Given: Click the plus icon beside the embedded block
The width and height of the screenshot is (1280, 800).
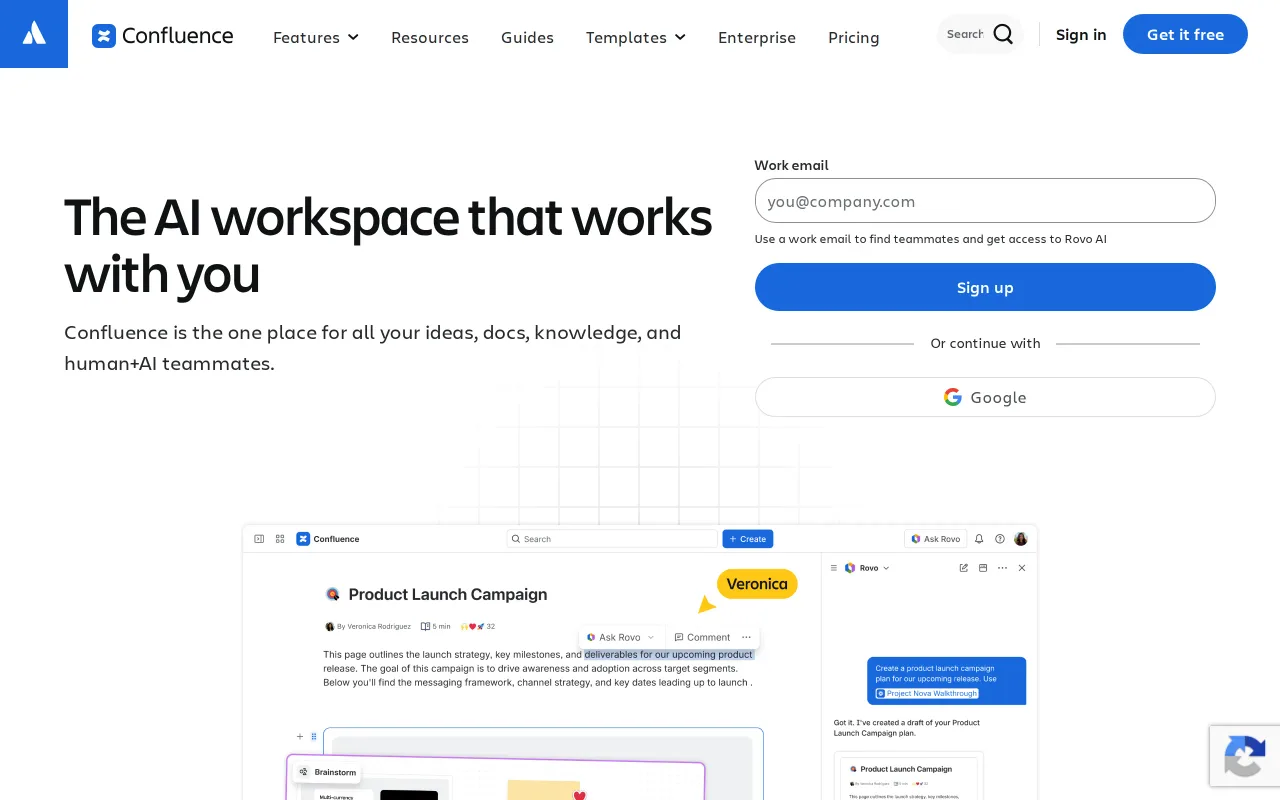Looking at the screenshot, I should [299, 737].
